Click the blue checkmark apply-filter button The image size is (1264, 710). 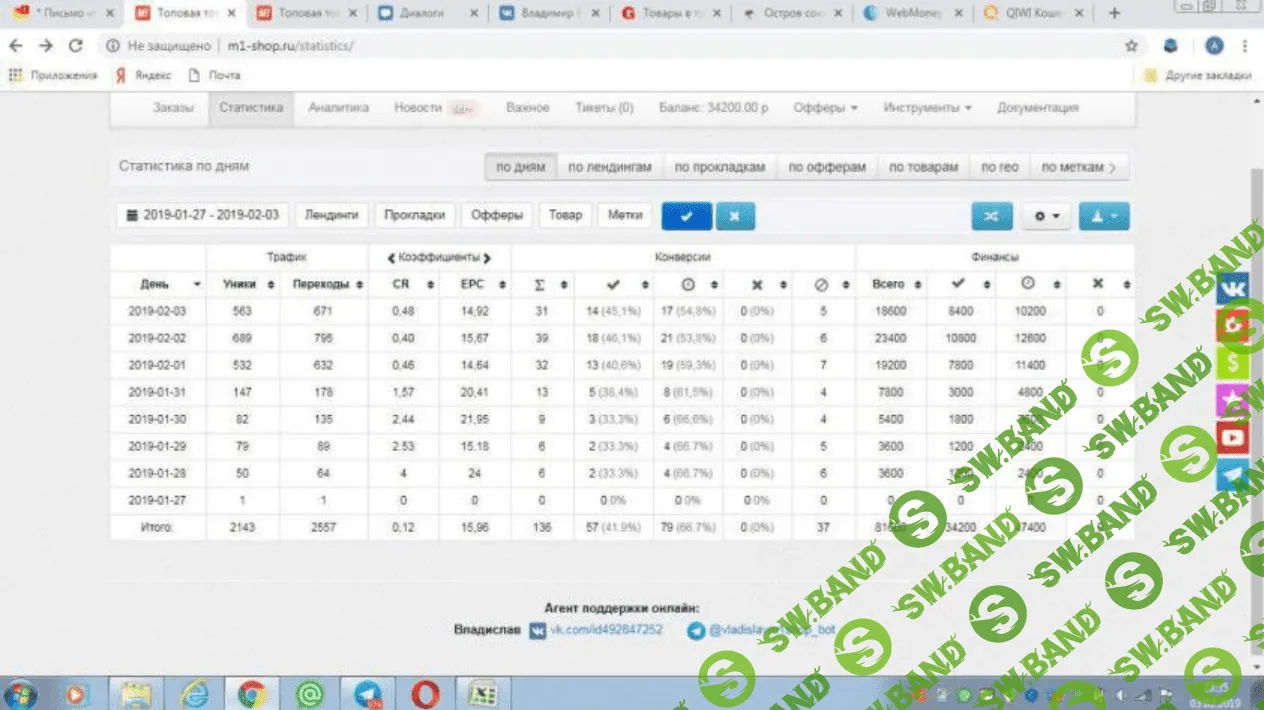click(x=685, y=215)
